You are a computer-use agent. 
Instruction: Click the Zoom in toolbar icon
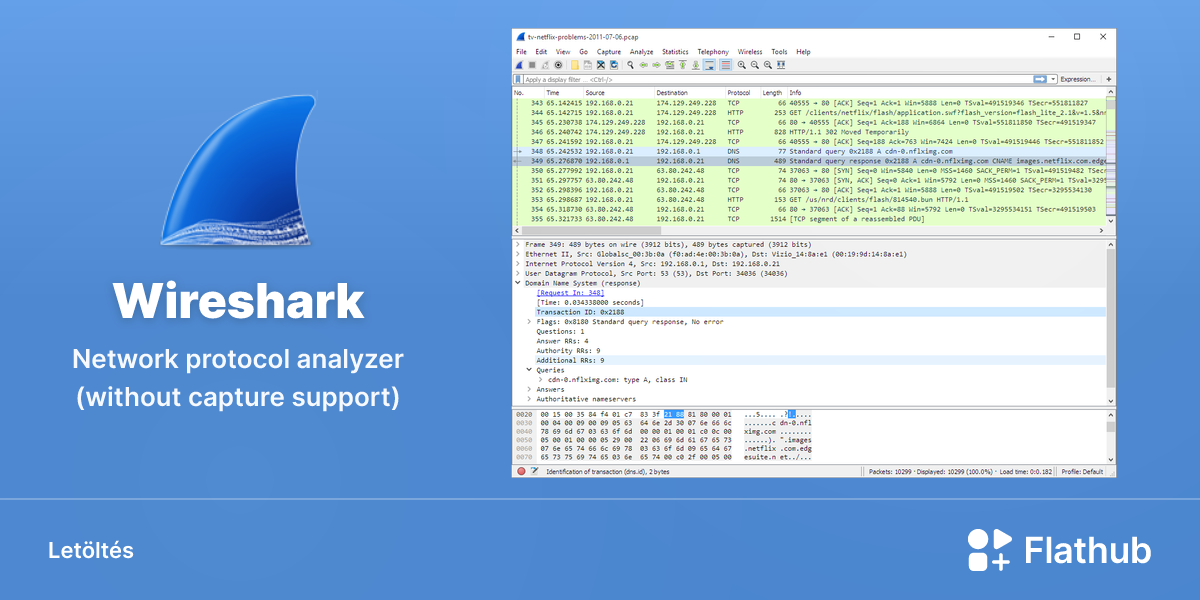[742, 65]
